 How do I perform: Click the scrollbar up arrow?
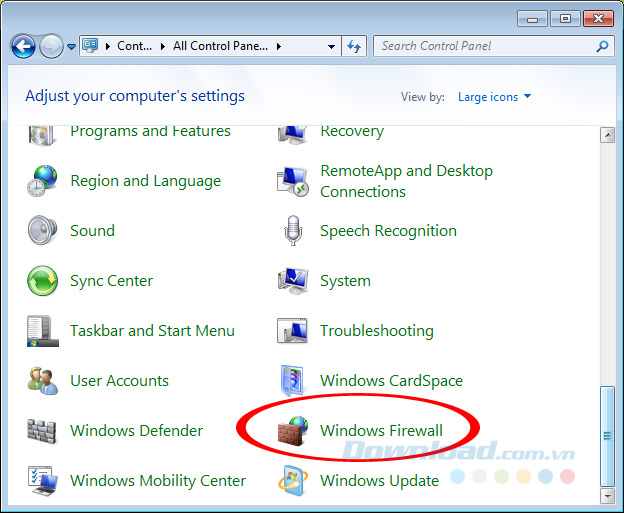click(x=607, y=135)
